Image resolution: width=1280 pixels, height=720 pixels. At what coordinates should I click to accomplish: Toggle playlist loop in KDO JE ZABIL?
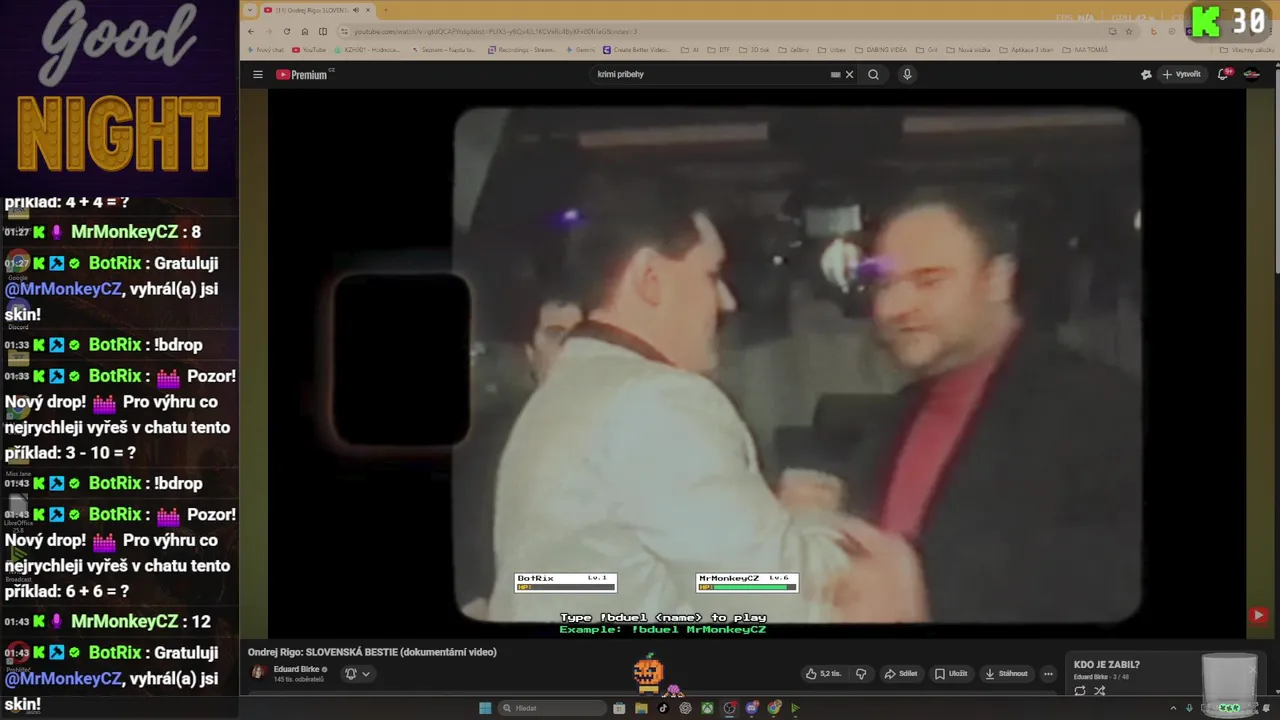[x=1080, y=691]
